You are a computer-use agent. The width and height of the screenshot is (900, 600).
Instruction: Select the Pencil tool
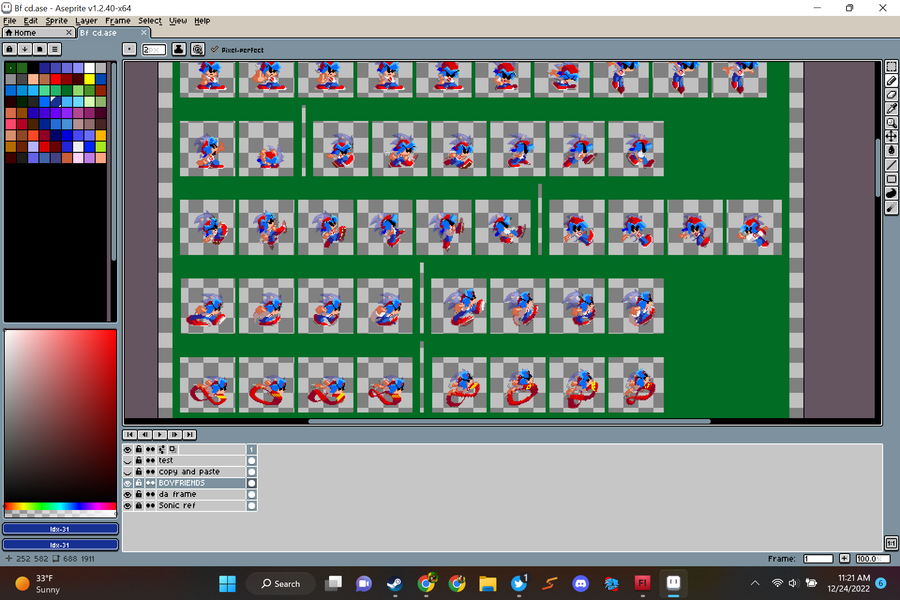891,81
